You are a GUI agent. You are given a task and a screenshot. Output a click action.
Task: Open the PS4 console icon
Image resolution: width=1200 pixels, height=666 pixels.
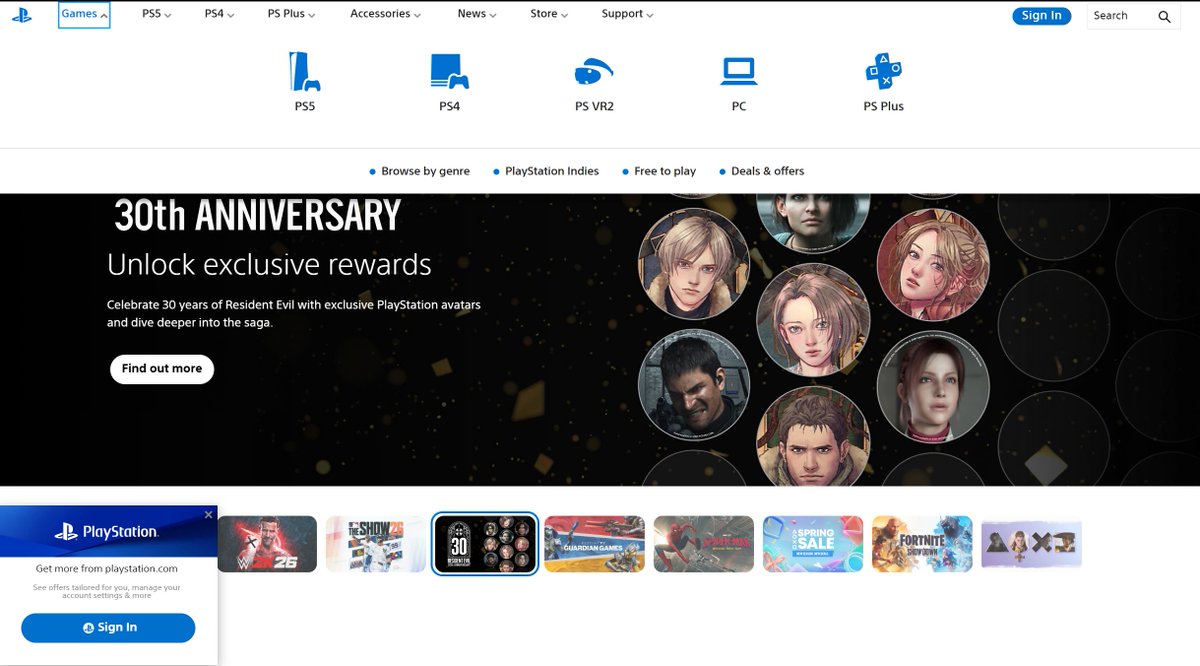[x=449, y=71]
